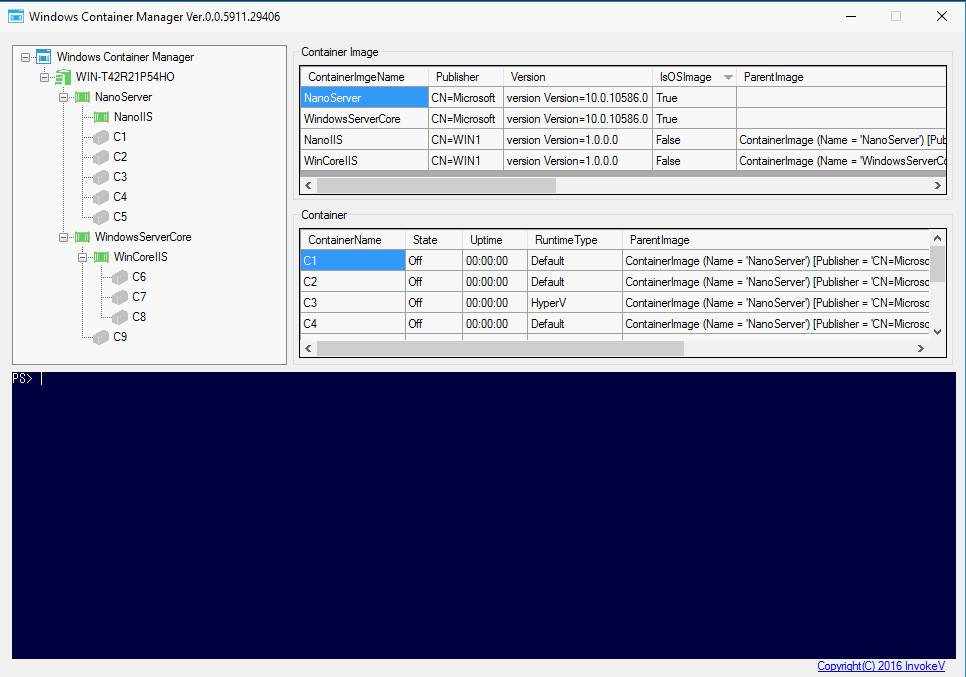
Task: Collapse the WinCoreIIS tree node
Action: click(83, 257)
